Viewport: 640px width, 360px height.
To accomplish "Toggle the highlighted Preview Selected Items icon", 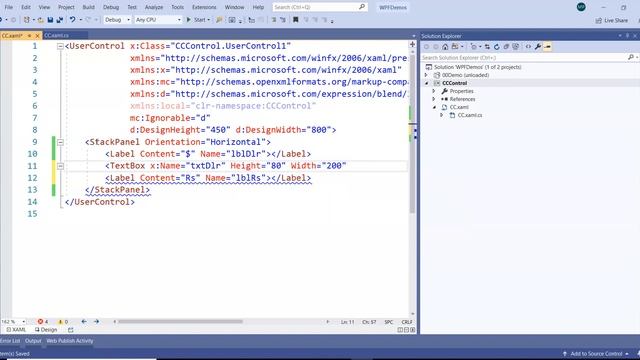I will coord(548,47).
